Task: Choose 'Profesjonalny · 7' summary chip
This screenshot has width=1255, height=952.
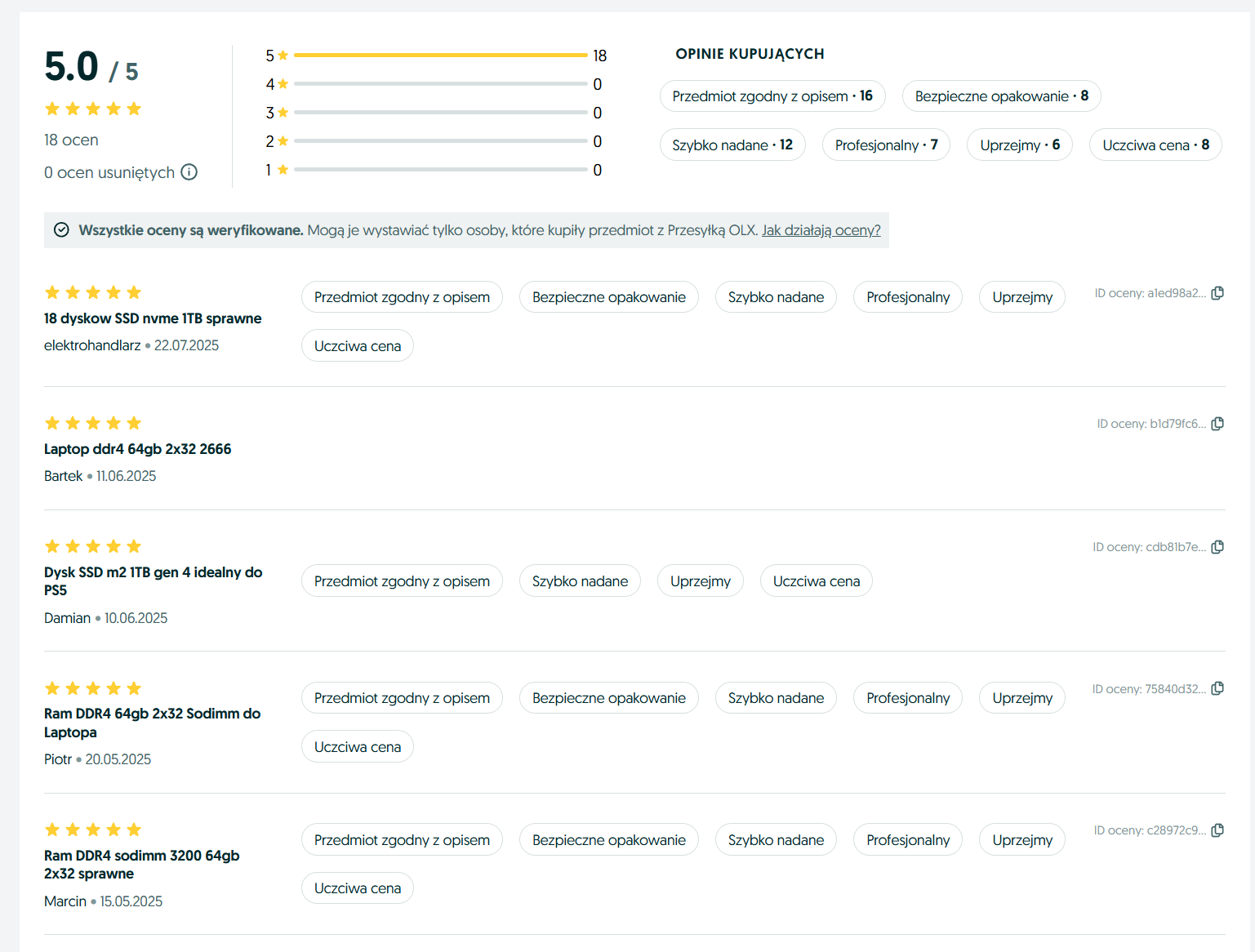Action: click(885, 145)
